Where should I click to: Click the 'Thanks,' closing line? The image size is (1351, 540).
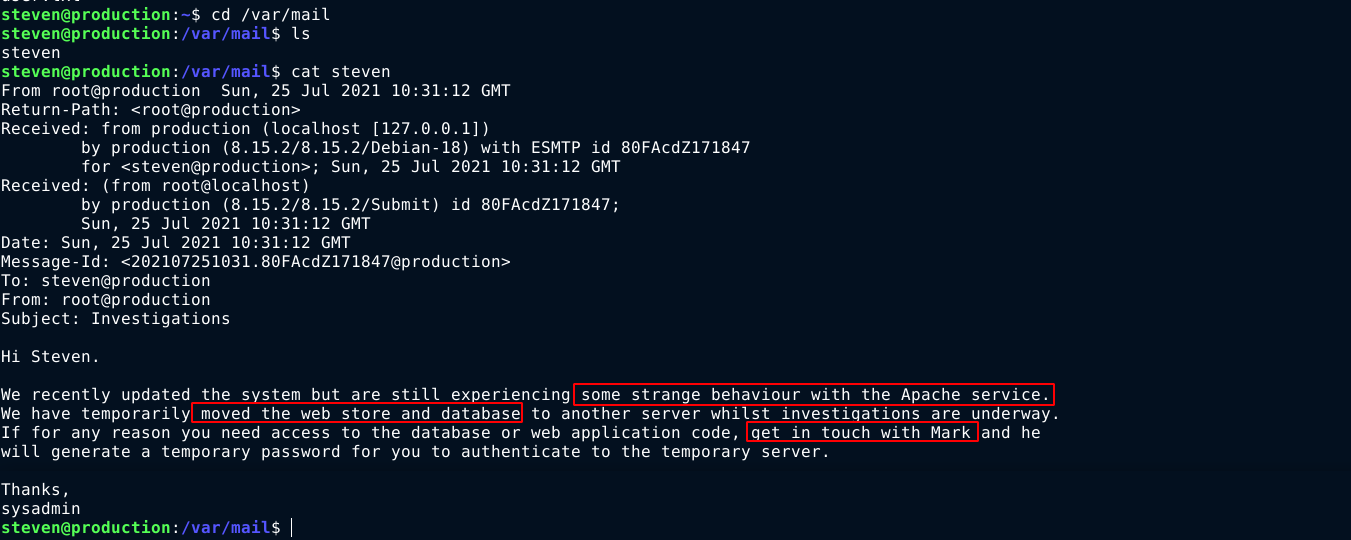tap(36, 489)
